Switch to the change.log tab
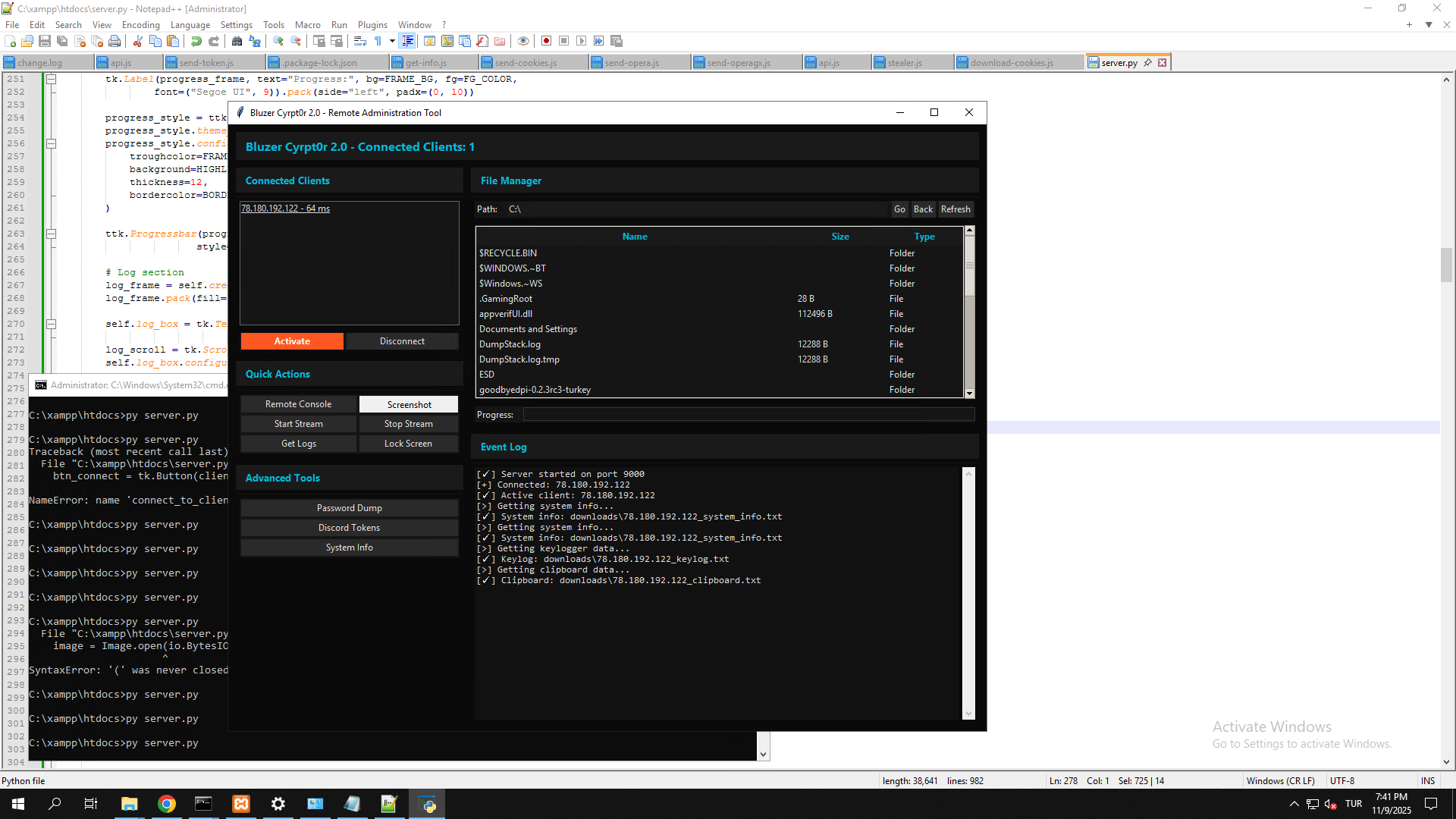The image size is (1456, 819). (x=39, y=63)
